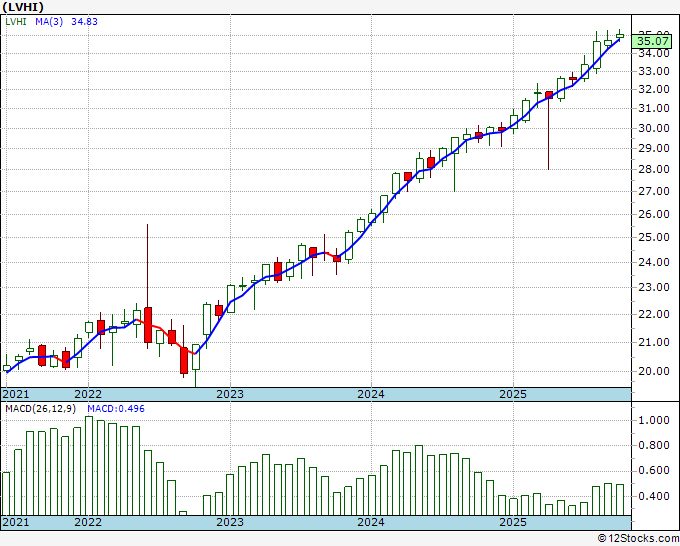Select the 29.00 price axis label
The height and width of the screenshot is (546, 680).
coord(654,148)
